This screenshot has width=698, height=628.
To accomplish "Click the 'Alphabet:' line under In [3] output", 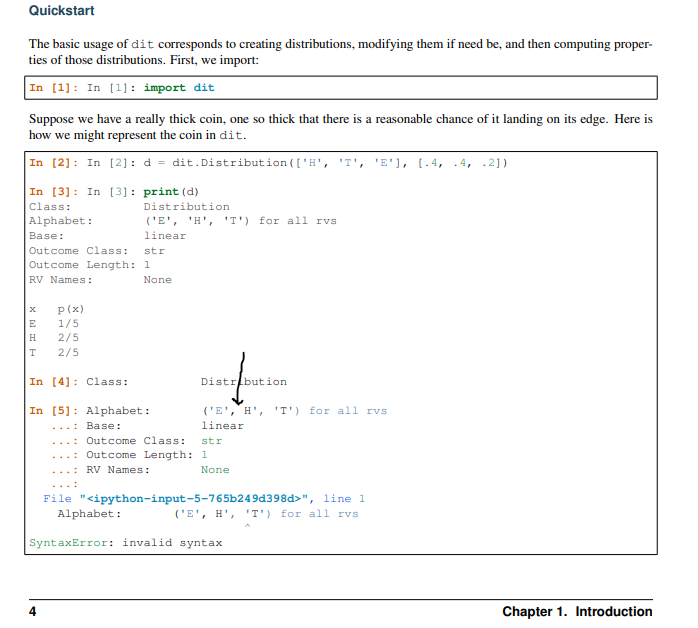I will point(183,221).
